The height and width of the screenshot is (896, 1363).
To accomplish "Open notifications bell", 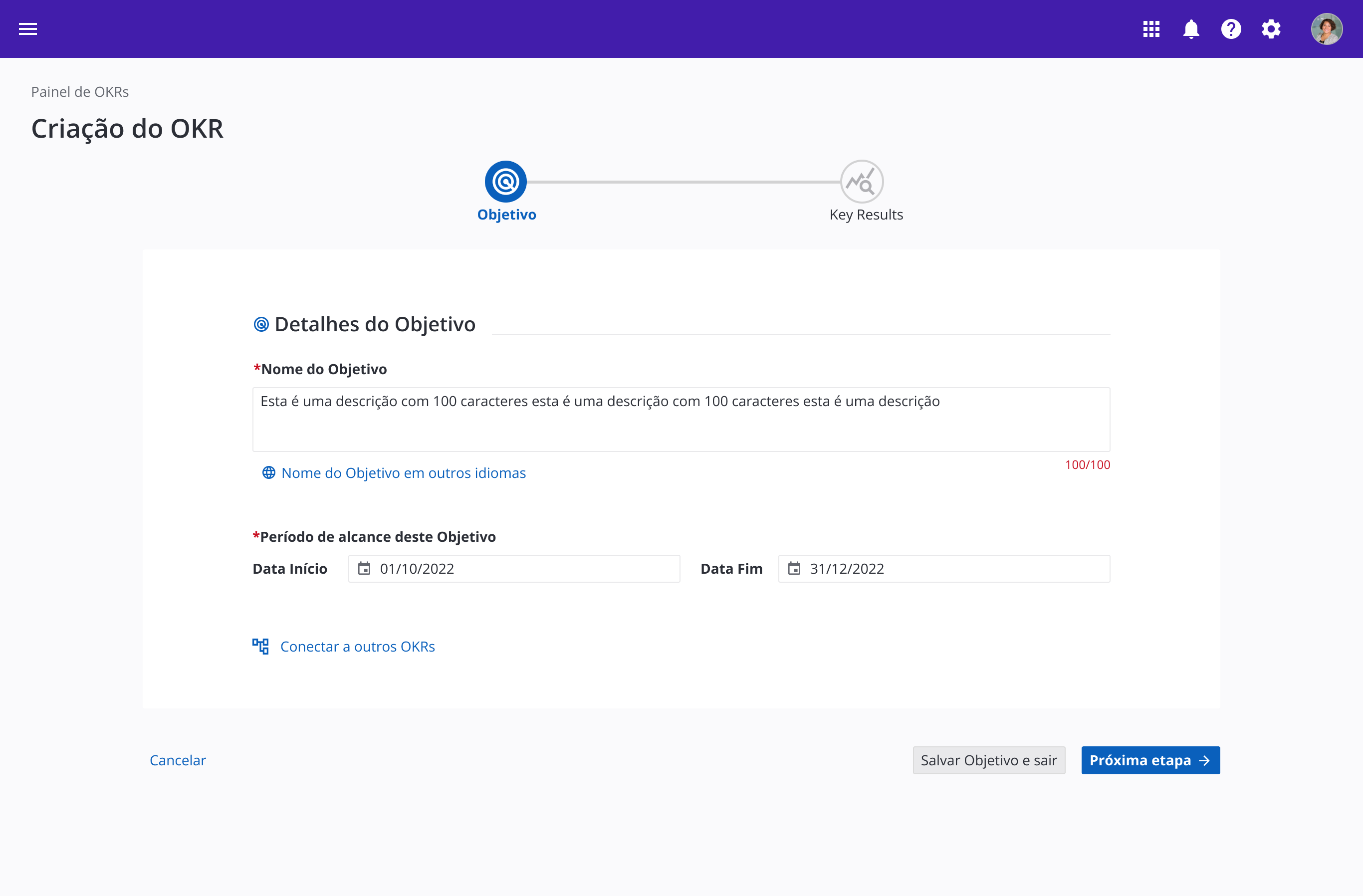I will pyautogui.click(x=1191, y=28).
